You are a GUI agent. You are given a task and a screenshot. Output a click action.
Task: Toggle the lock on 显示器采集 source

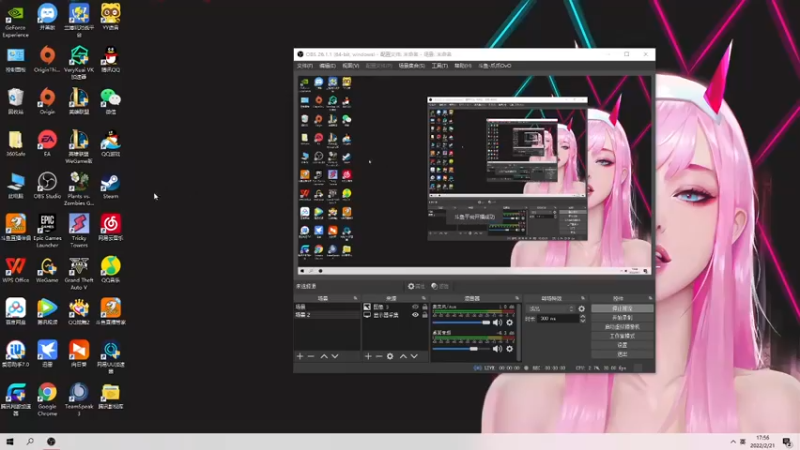click(x=424, y=315)
